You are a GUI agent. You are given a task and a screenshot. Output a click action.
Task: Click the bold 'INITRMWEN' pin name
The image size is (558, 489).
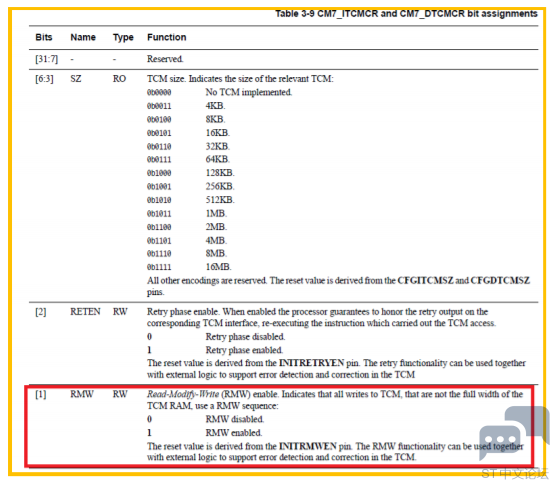308,446
